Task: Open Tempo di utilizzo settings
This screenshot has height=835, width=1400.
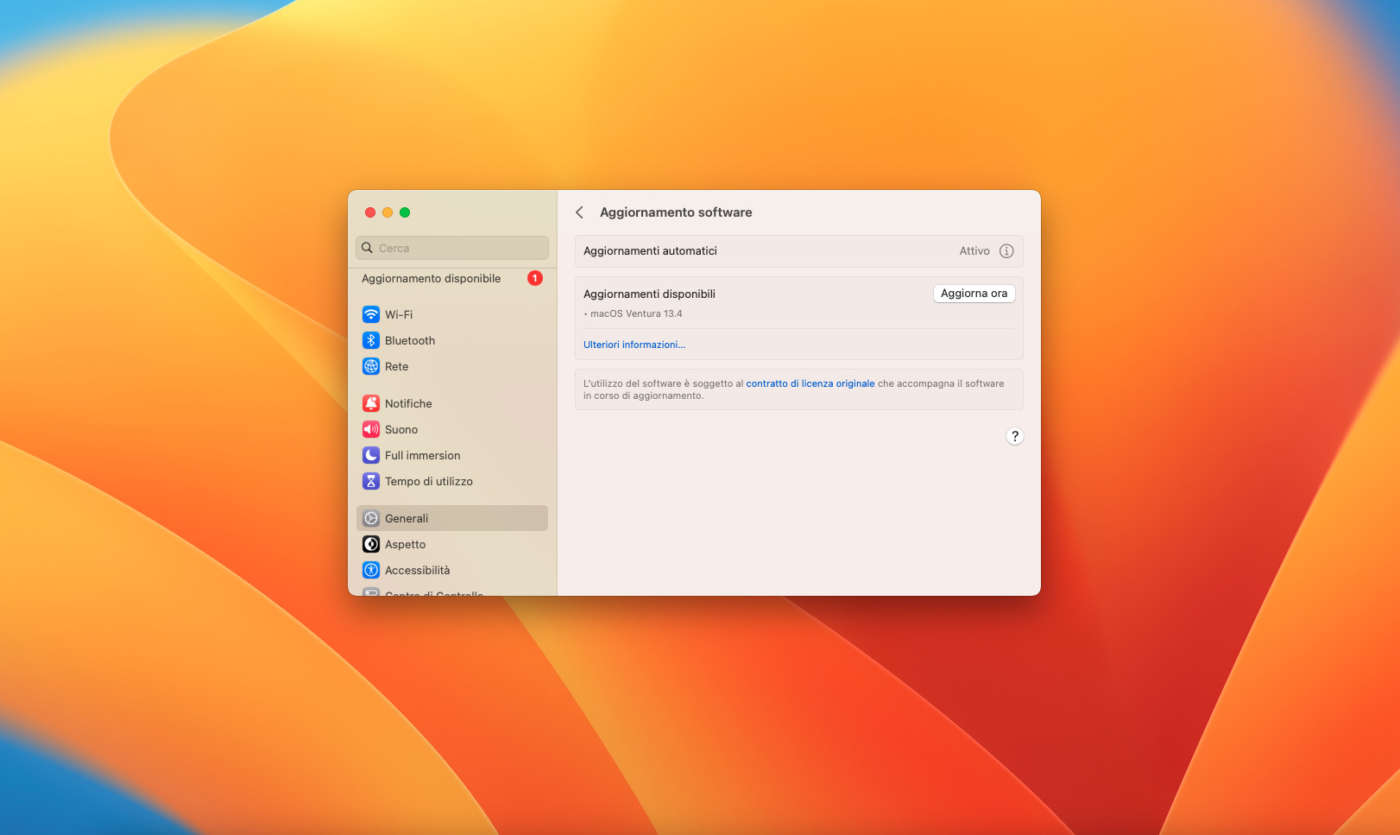Action: [428, 481]
